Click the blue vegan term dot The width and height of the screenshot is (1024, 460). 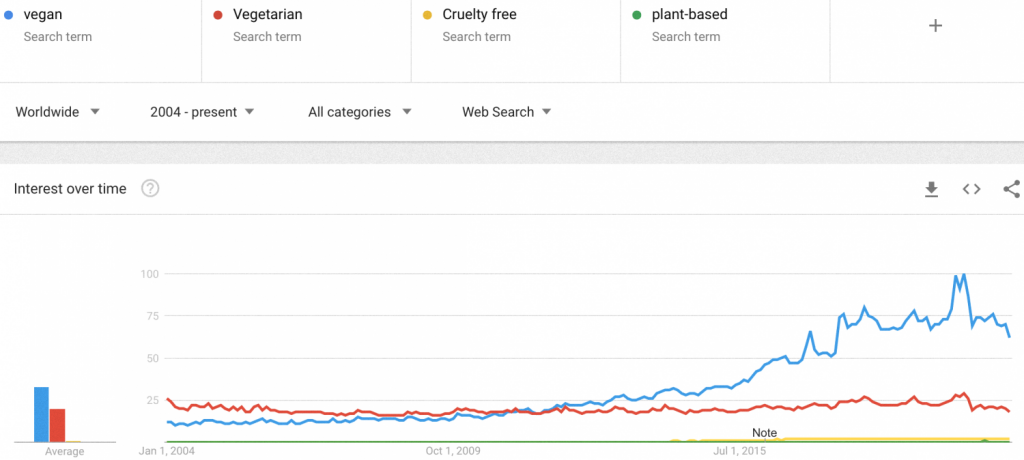8,16
